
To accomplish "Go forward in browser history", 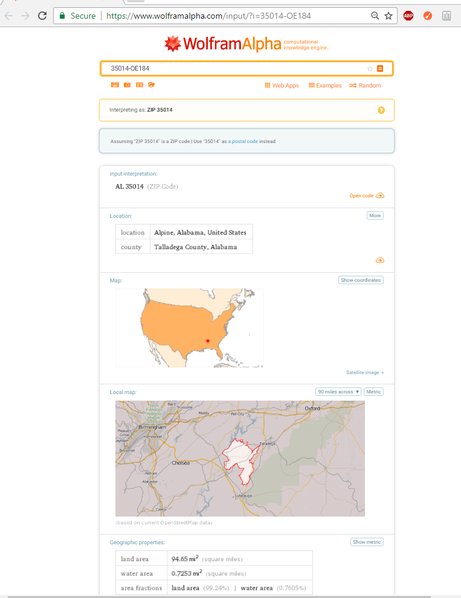I will click(x=25, y=16).
